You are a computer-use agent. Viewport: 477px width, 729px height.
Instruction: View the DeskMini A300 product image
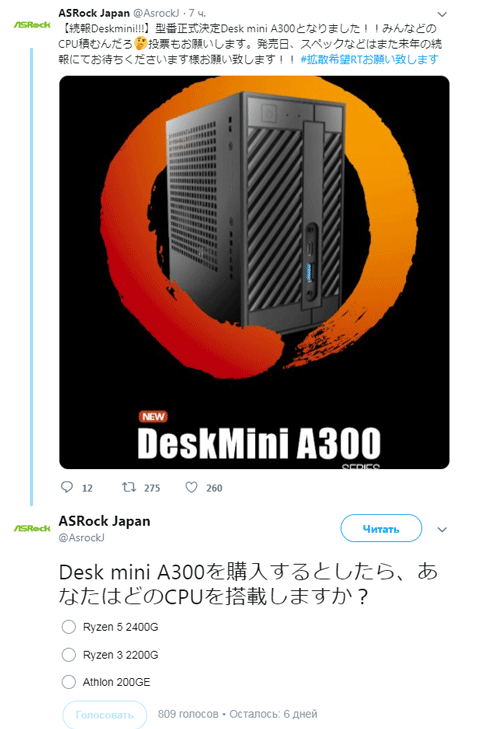pyautogui.click(x=254, y=272)
